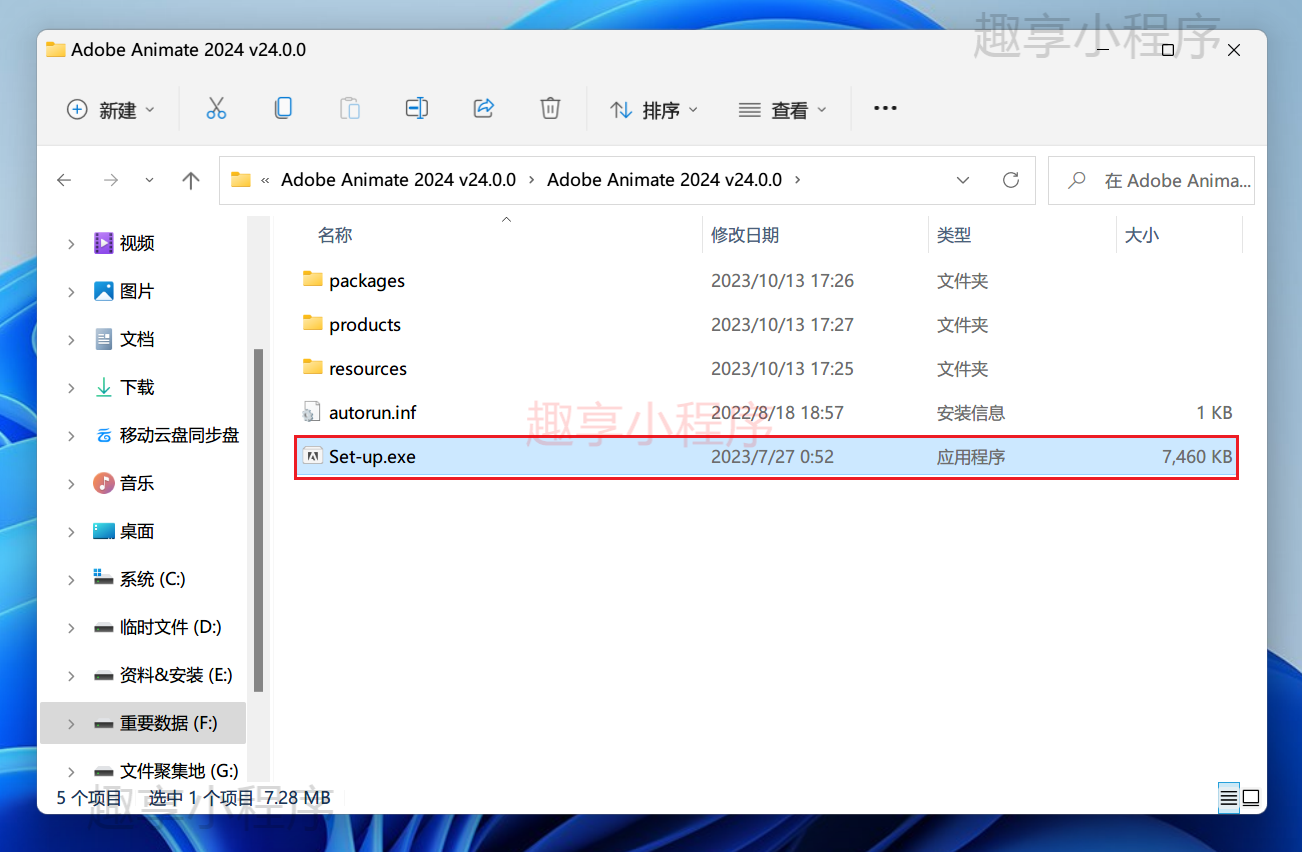Click second Adobe Animate 2024 breadcrumb
The height and width of the screenshot is (852, 1302).
(664, 180)
